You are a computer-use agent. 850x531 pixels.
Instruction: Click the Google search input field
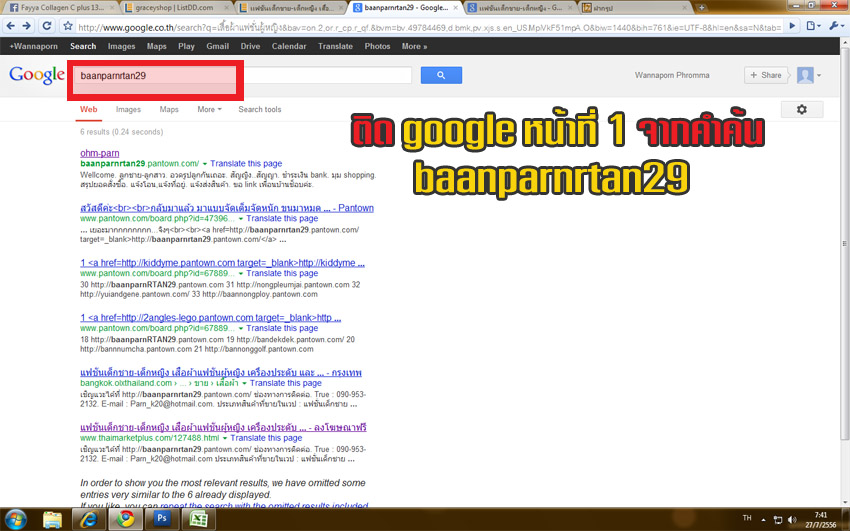pyautogui.click(x=242, y=75)
